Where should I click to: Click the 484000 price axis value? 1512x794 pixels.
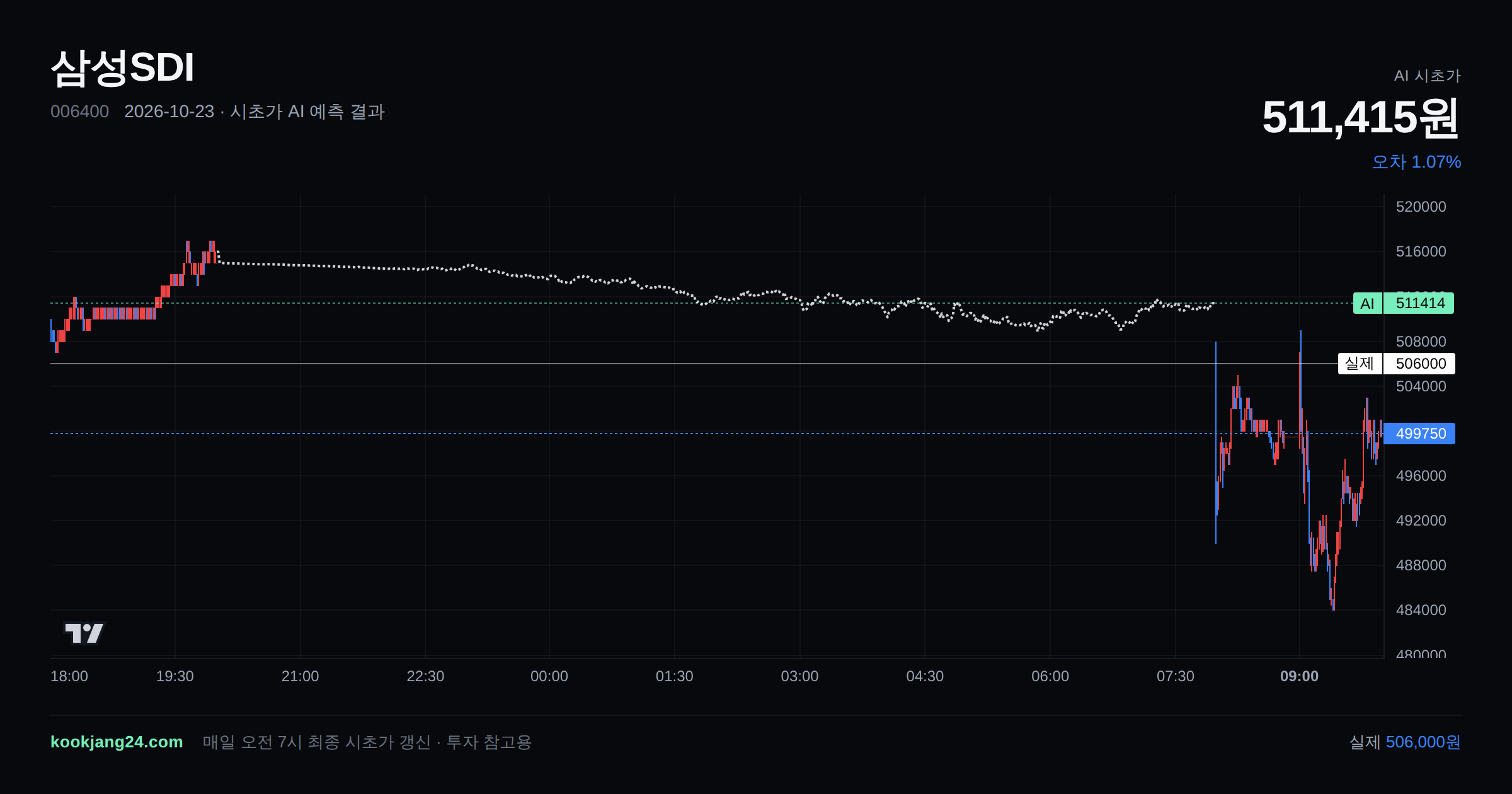tap(1421, 610)
